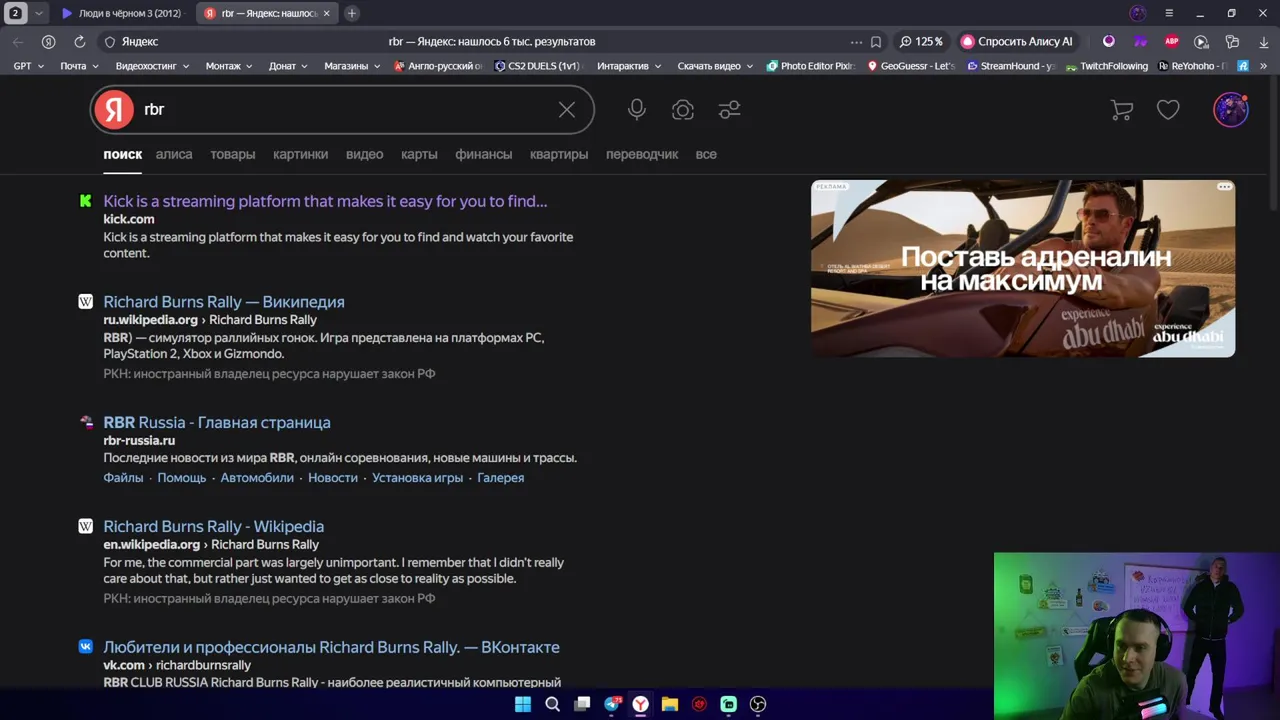Screen dimensions: 1280x720
Task: Switch to квартиры search tab
Action: (559, 155)
